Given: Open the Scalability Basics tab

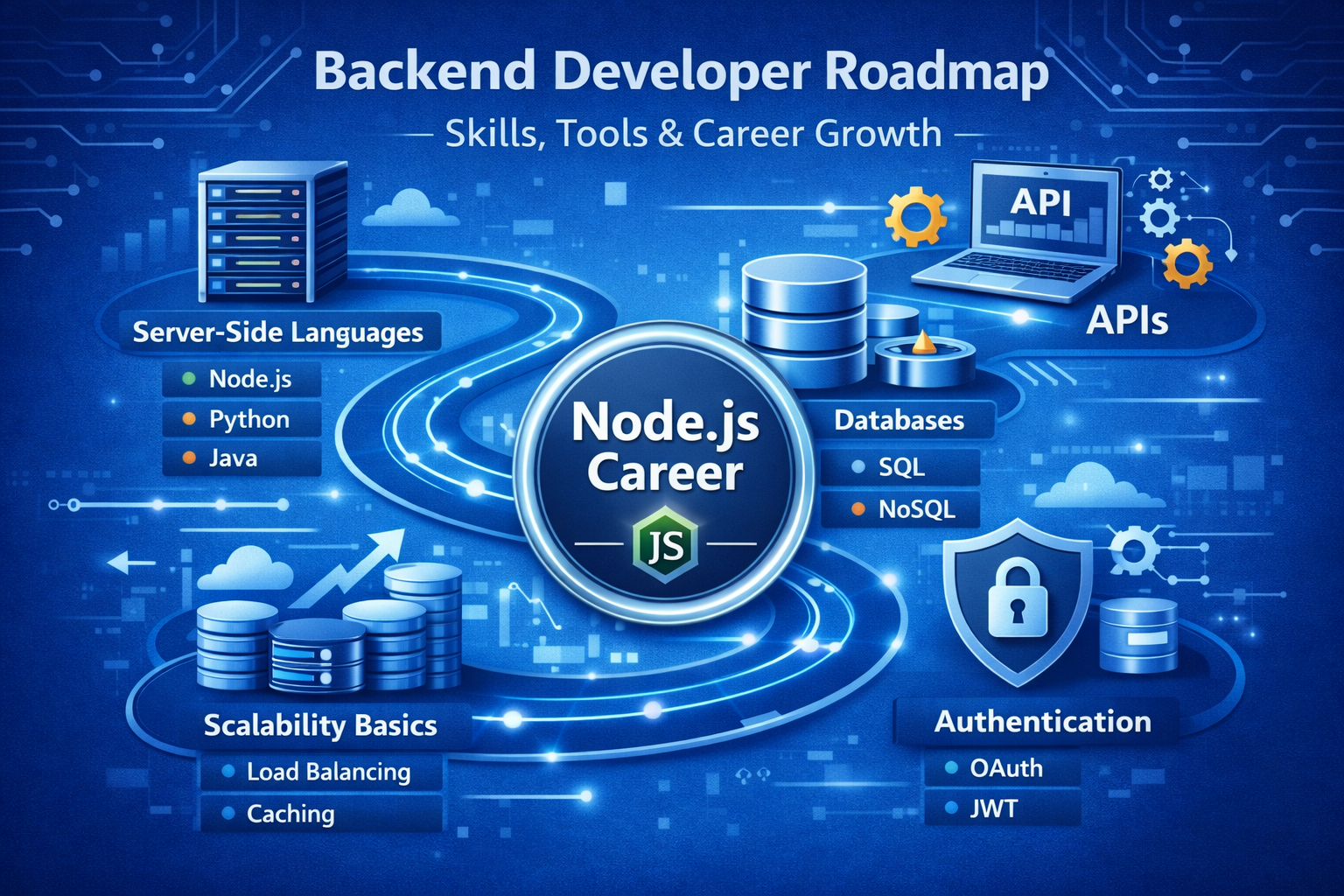Looking at the screenshot, I should tap(321, 724).
